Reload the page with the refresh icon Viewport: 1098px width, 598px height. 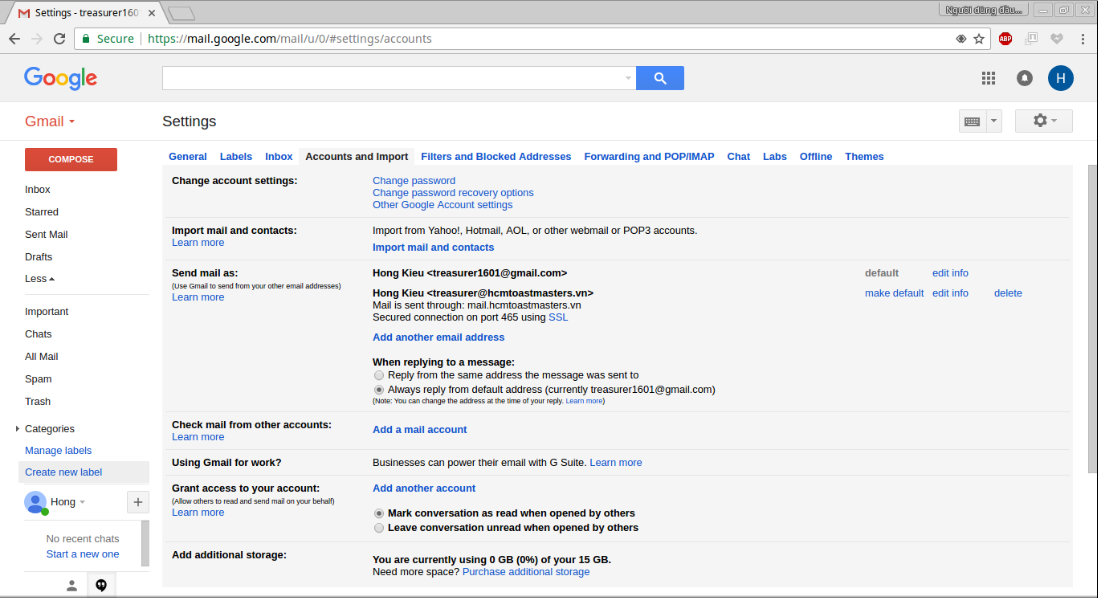click(x=60, y=39)
